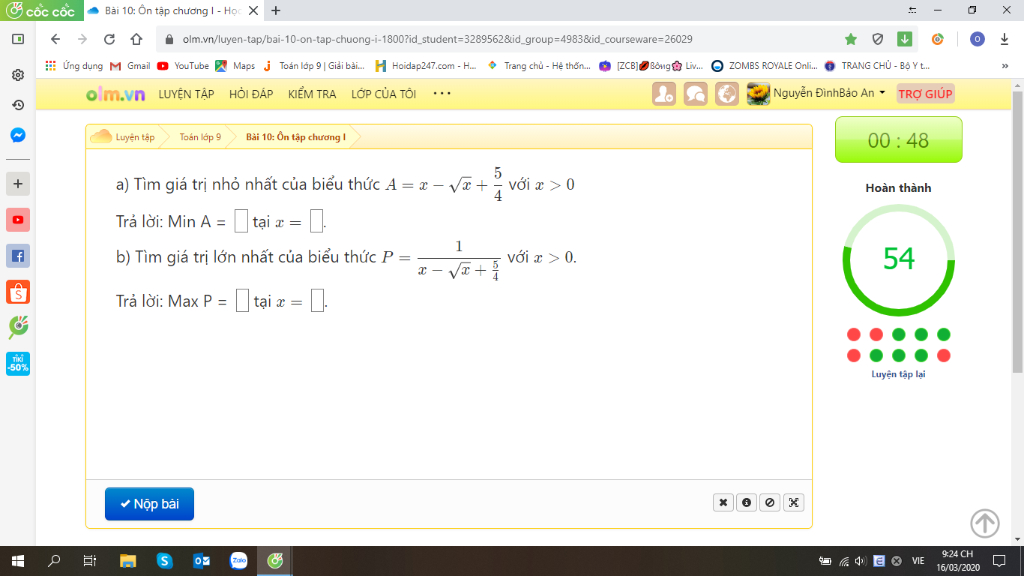Go to browser home page
This screenshot has width=1024, height=576.
[x=136, y=39]
